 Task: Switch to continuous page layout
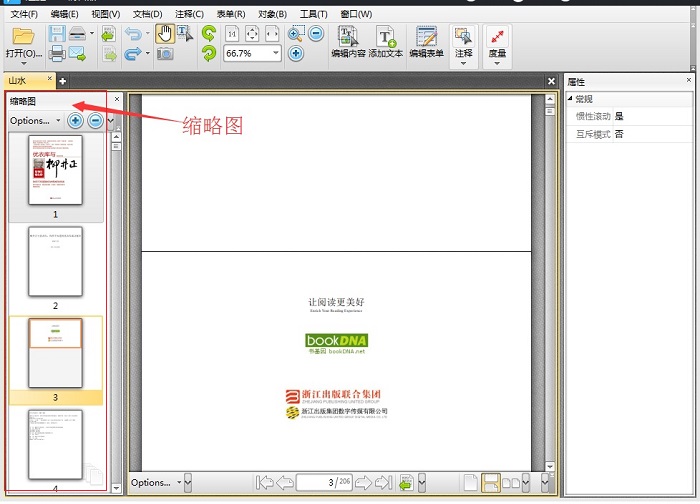click(491, 483)
